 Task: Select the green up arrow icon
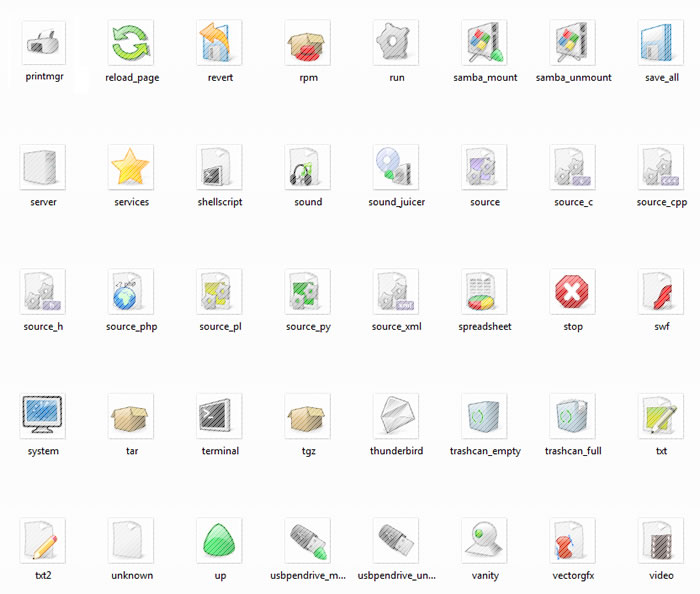(219, 541)
